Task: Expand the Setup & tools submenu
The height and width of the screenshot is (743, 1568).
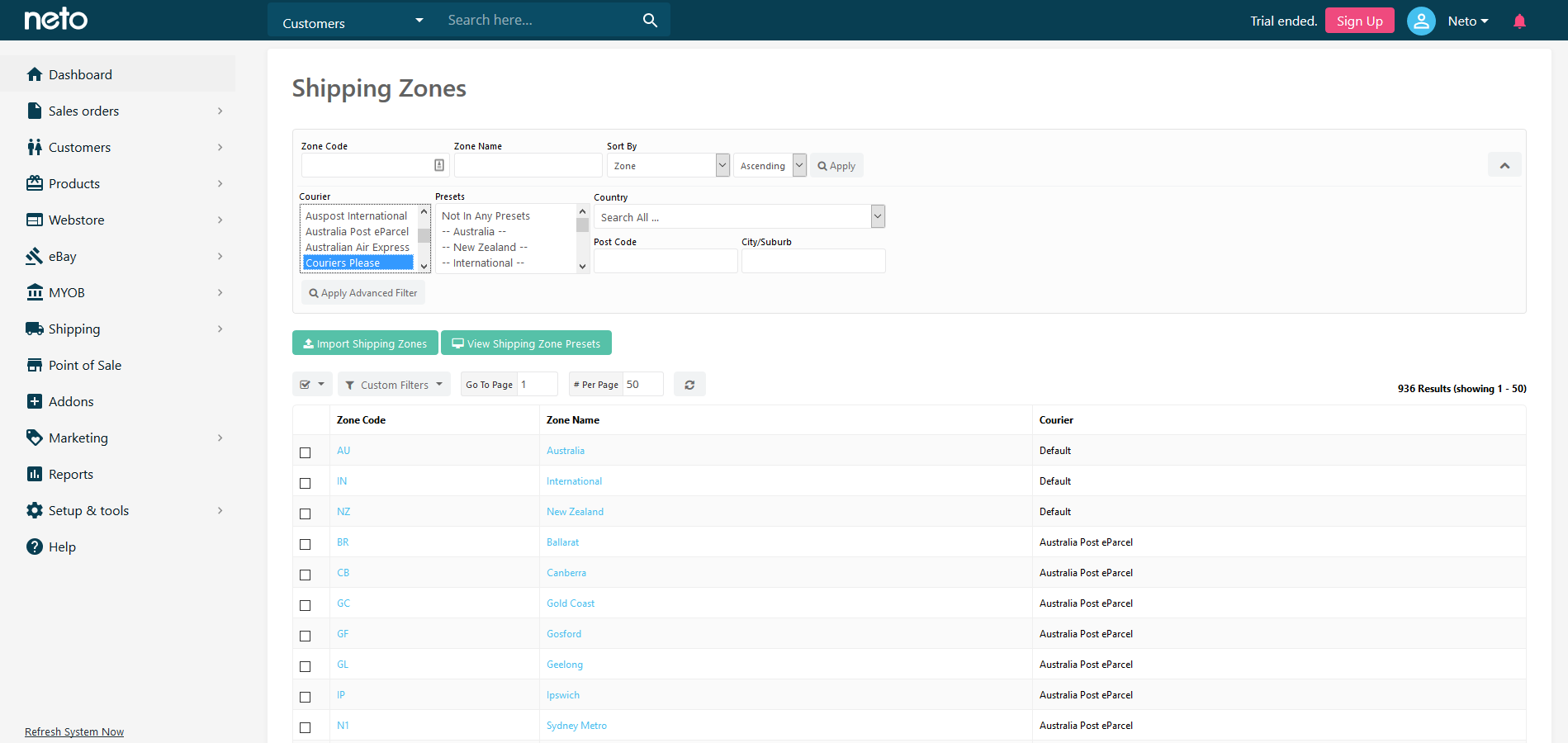Action: click(x=220, y=510)
